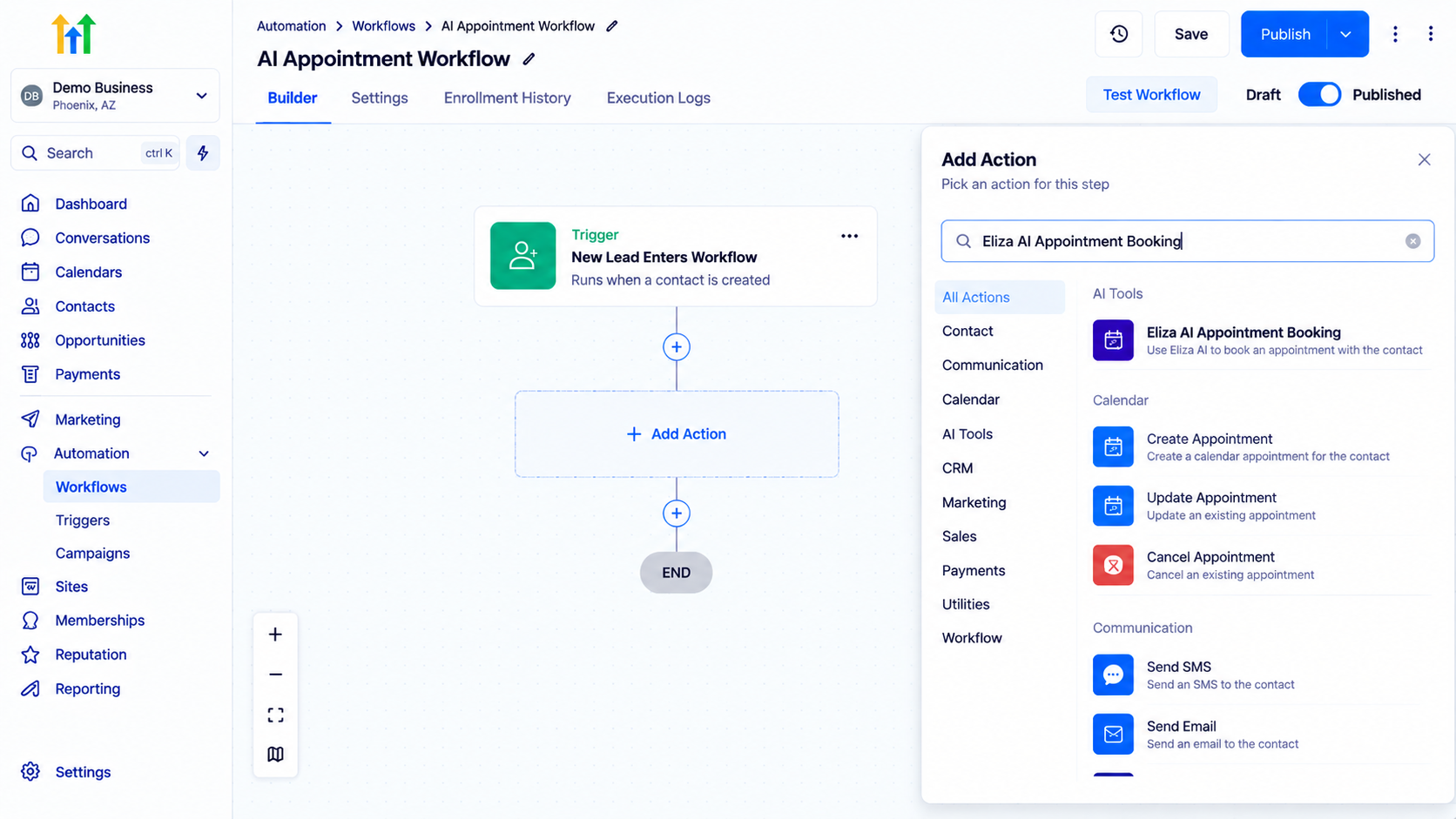This screenshot has width=1456, height=819.
Task: Open the Execution Logs tab
Action: click(x=658, y=98)
